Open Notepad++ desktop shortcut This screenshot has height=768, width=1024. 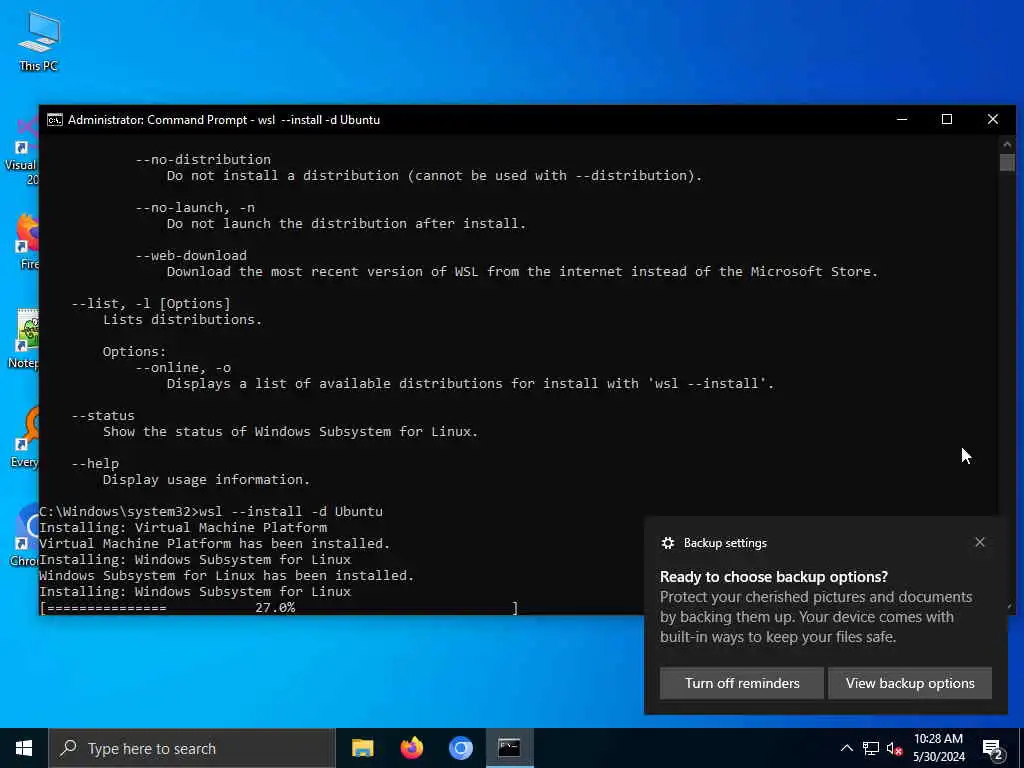coord(26,340)
